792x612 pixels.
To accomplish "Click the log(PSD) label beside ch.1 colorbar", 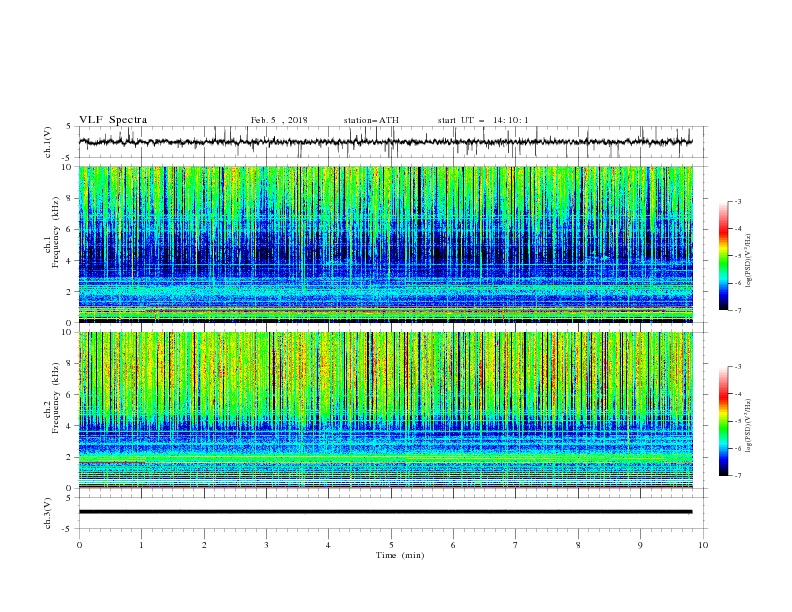I will pos(749,261).
